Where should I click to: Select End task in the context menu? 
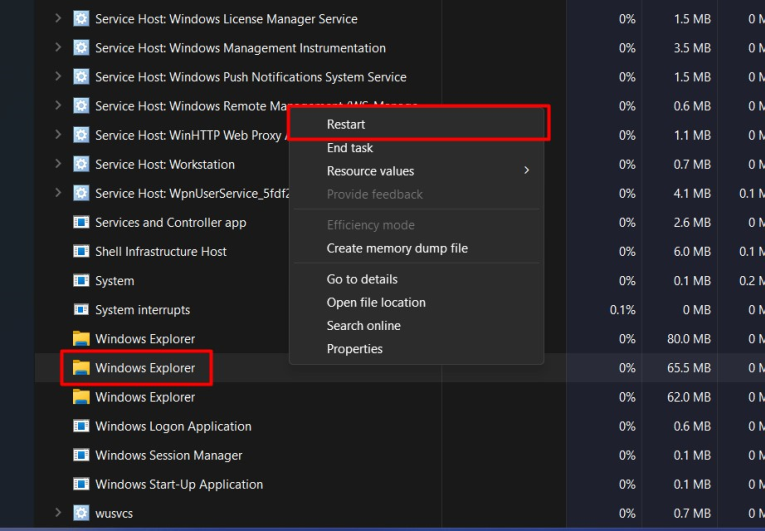pos(350,148)
